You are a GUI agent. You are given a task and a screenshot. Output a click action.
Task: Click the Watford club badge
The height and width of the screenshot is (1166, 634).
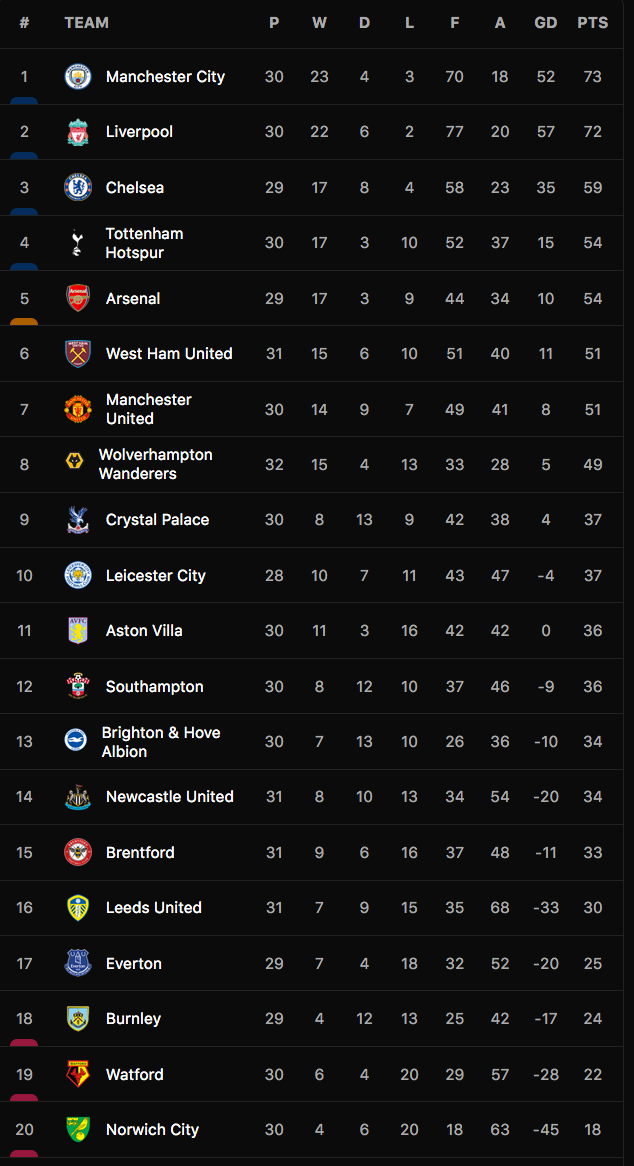pyautogui.click(x=78, y=1074)
